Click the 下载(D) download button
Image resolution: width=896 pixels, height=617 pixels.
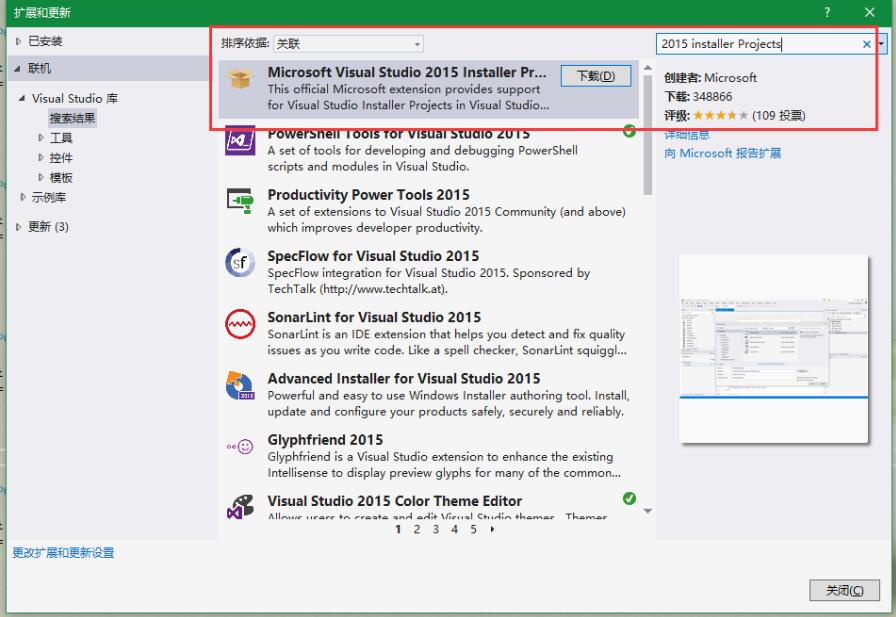click(596, 76)
